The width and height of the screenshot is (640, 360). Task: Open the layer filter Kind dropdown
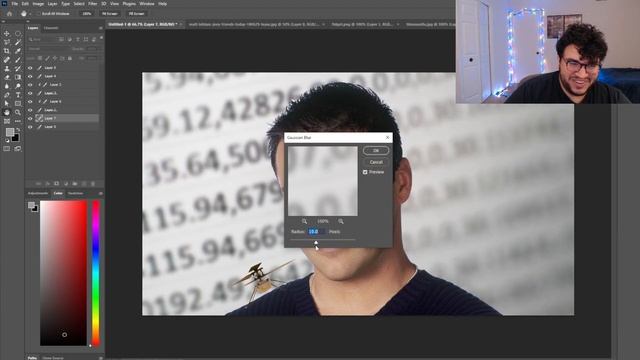[x=43, y=40]
